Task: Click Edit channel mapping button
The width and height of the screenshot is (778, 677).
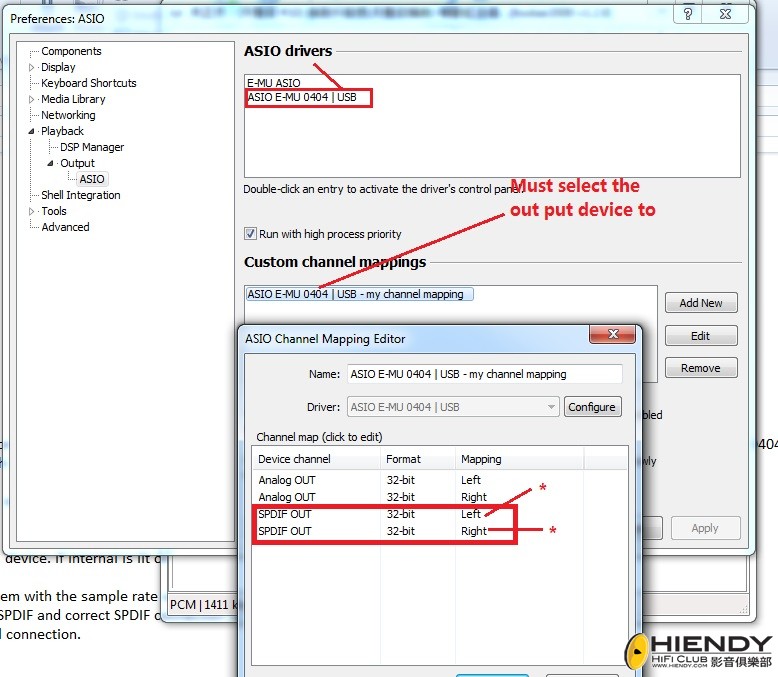Action: [x=701, y=336]
